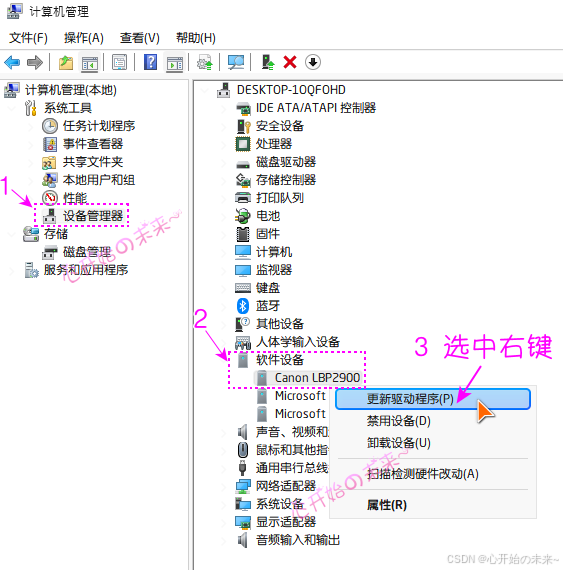This screenshot has height=570, width=563.
Task: Click the Back arrow toolbar icon
Action: [x=12, y=62]
